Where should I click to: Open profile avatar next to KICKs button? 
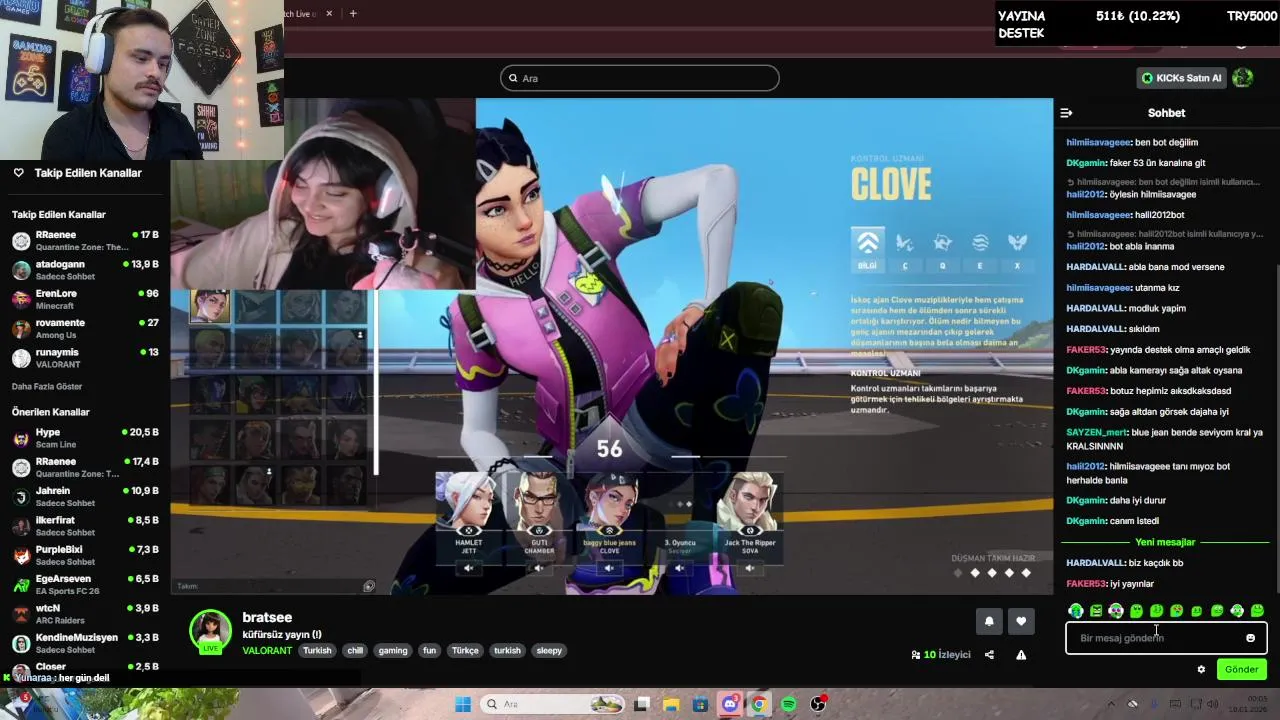1243,78
